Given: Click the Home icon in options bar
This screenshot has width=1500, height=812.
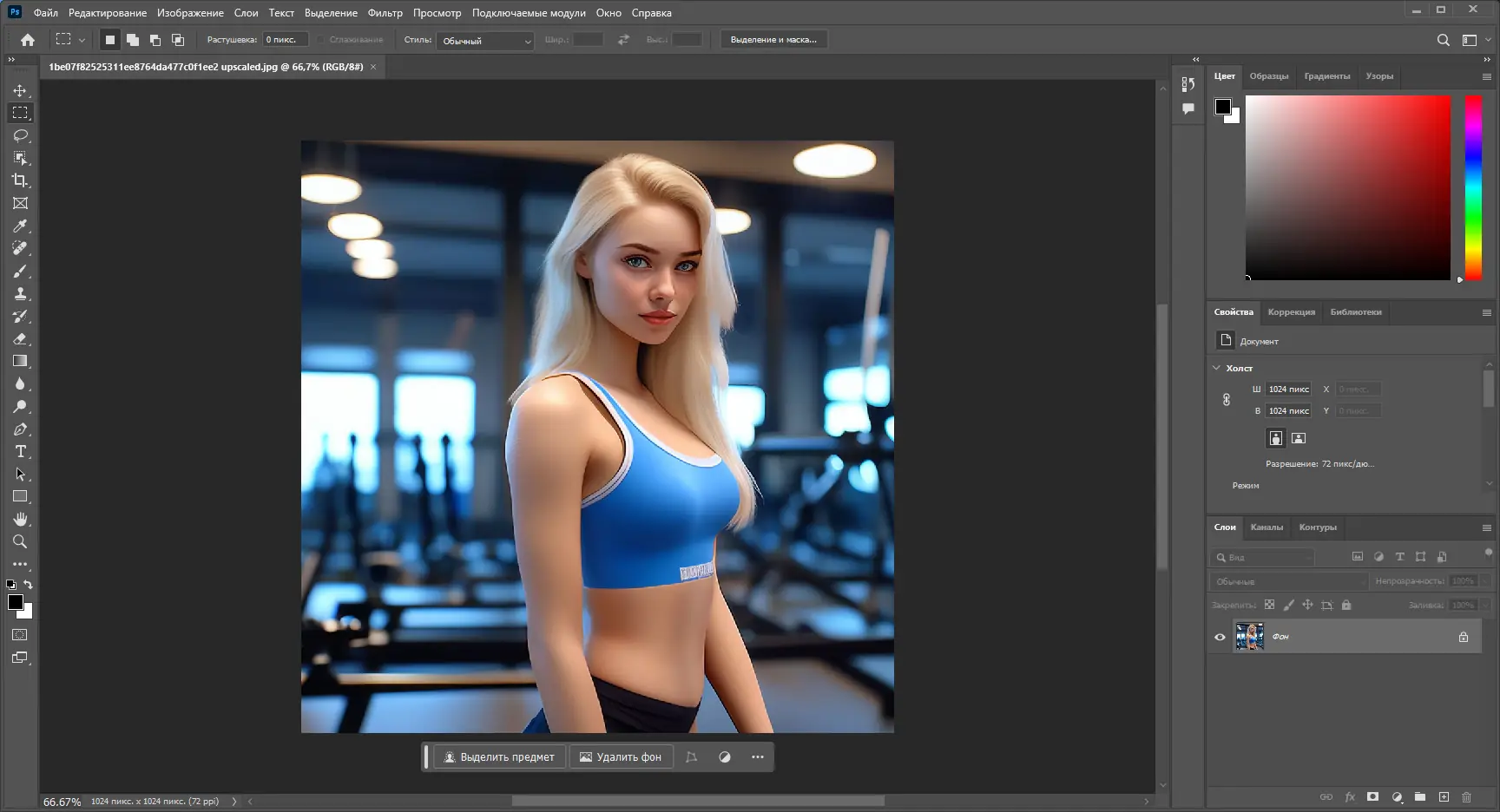Looking at the screenshot, I should [x=28, y=40].
